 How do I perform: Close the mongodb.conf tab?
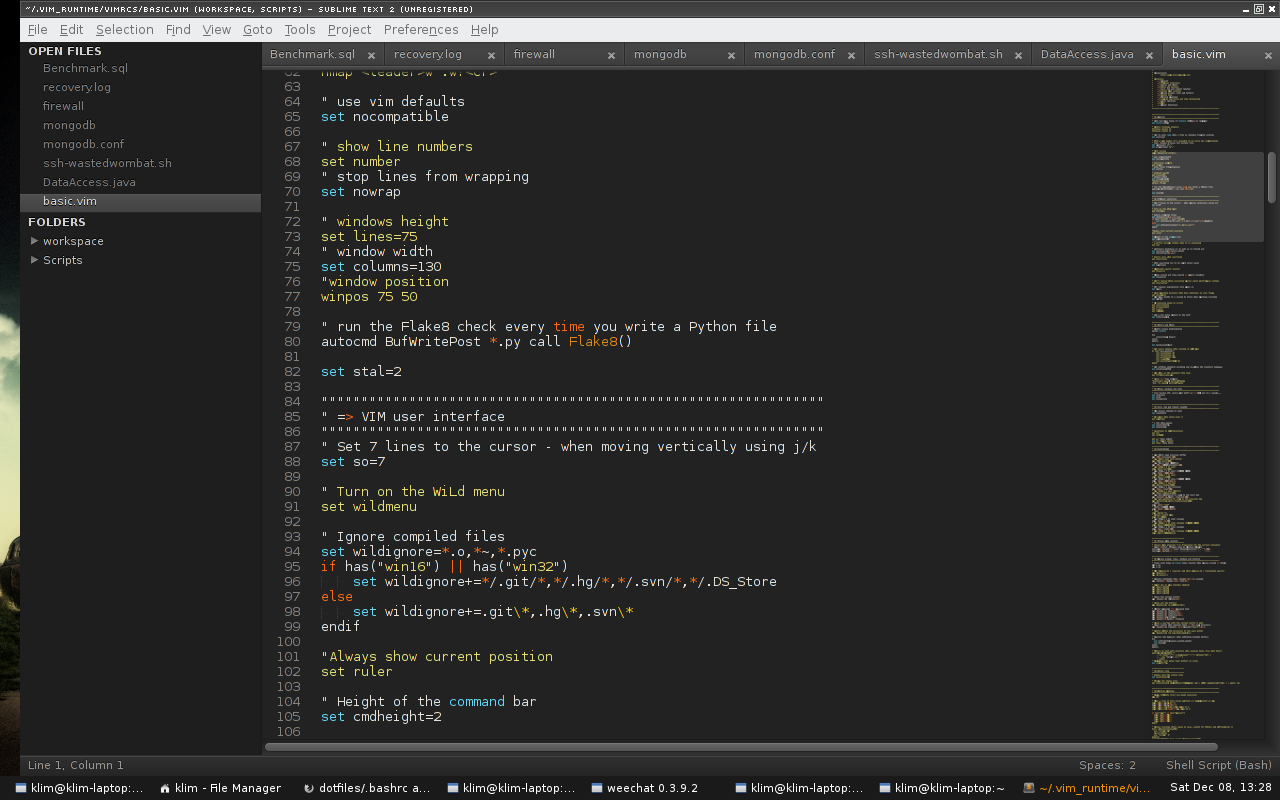[851, 55]
